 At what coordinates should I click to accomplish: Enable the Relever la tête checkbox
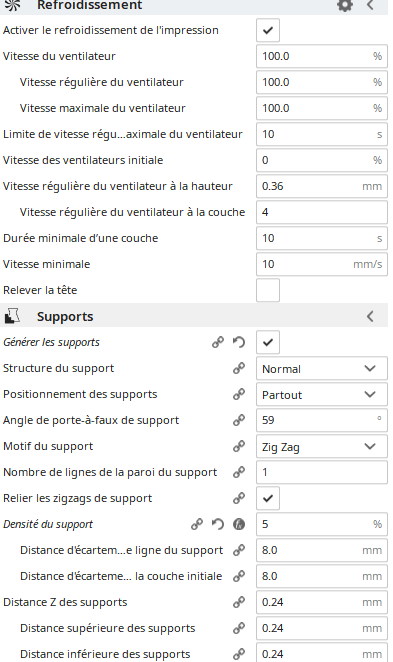pos(268,290)
